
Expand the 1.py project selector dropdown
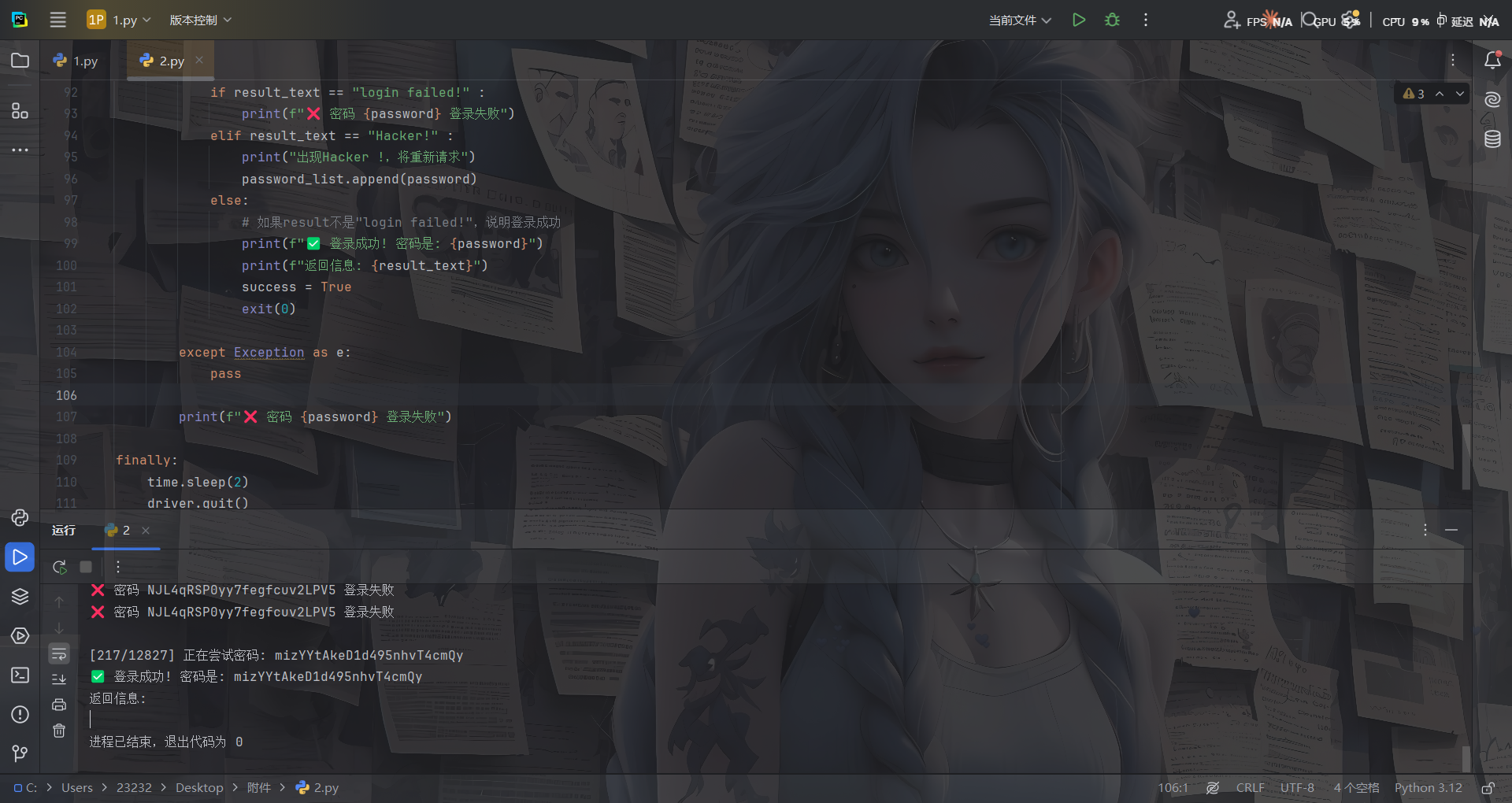[x=120, y=20]
